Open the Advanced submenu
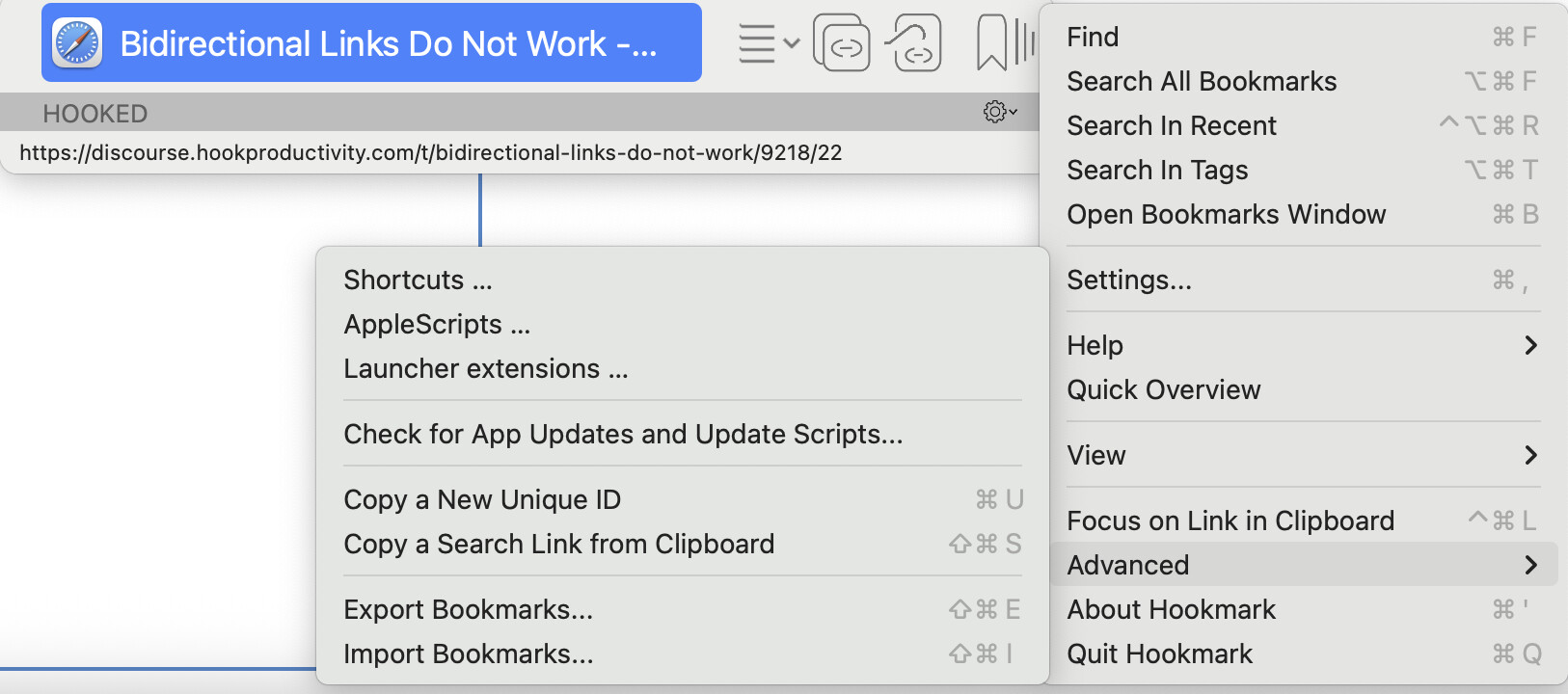 (1302, 565)
